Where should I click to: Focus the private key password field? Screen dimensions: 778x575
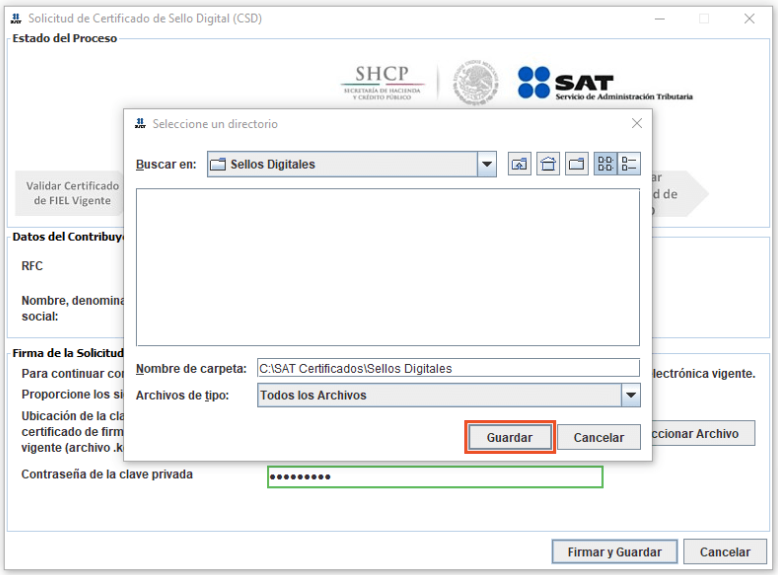coord(435,477)
